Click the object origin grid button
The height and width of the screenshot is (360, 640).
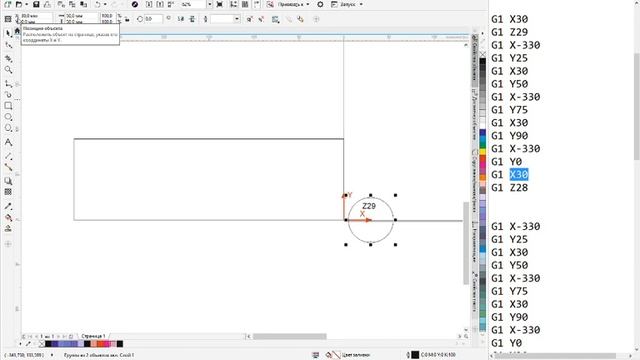pos(8,19)
